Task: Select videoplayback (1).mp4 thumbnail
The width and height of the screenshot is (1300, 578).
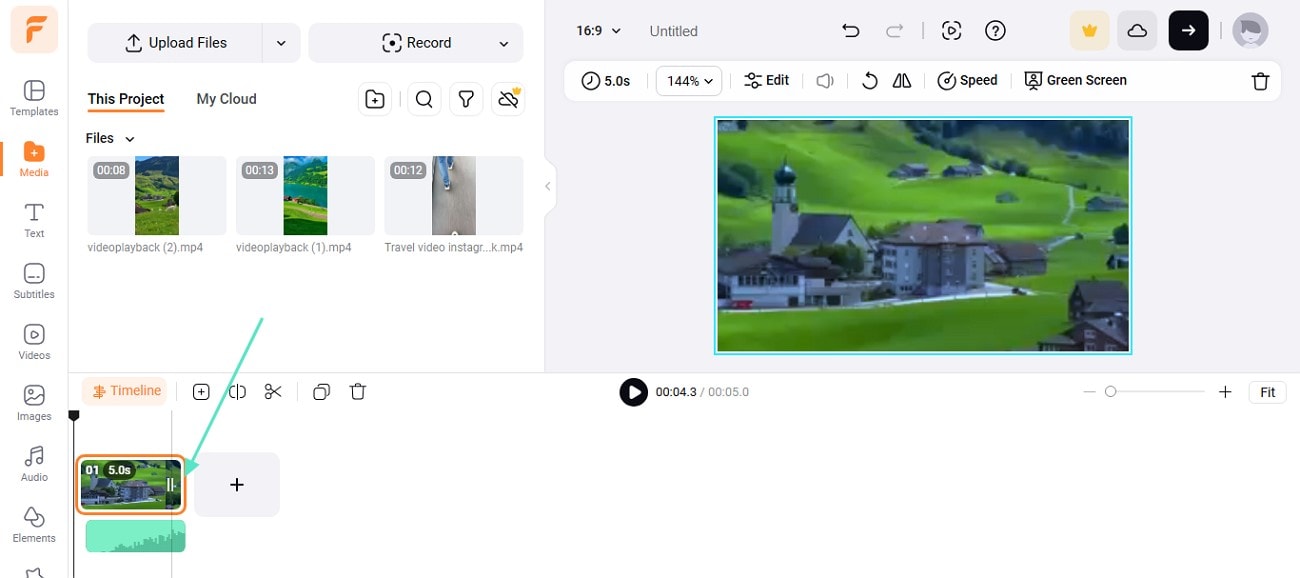Action: [x=305, y=195]
